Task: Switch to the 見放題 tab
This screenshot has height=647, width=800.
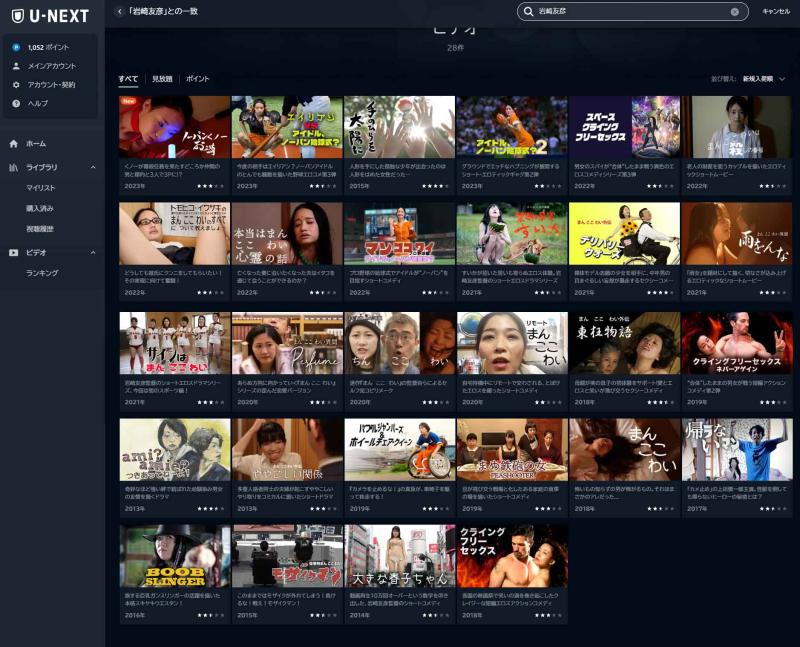Action: pyautogui.click(x=162, y=79)
